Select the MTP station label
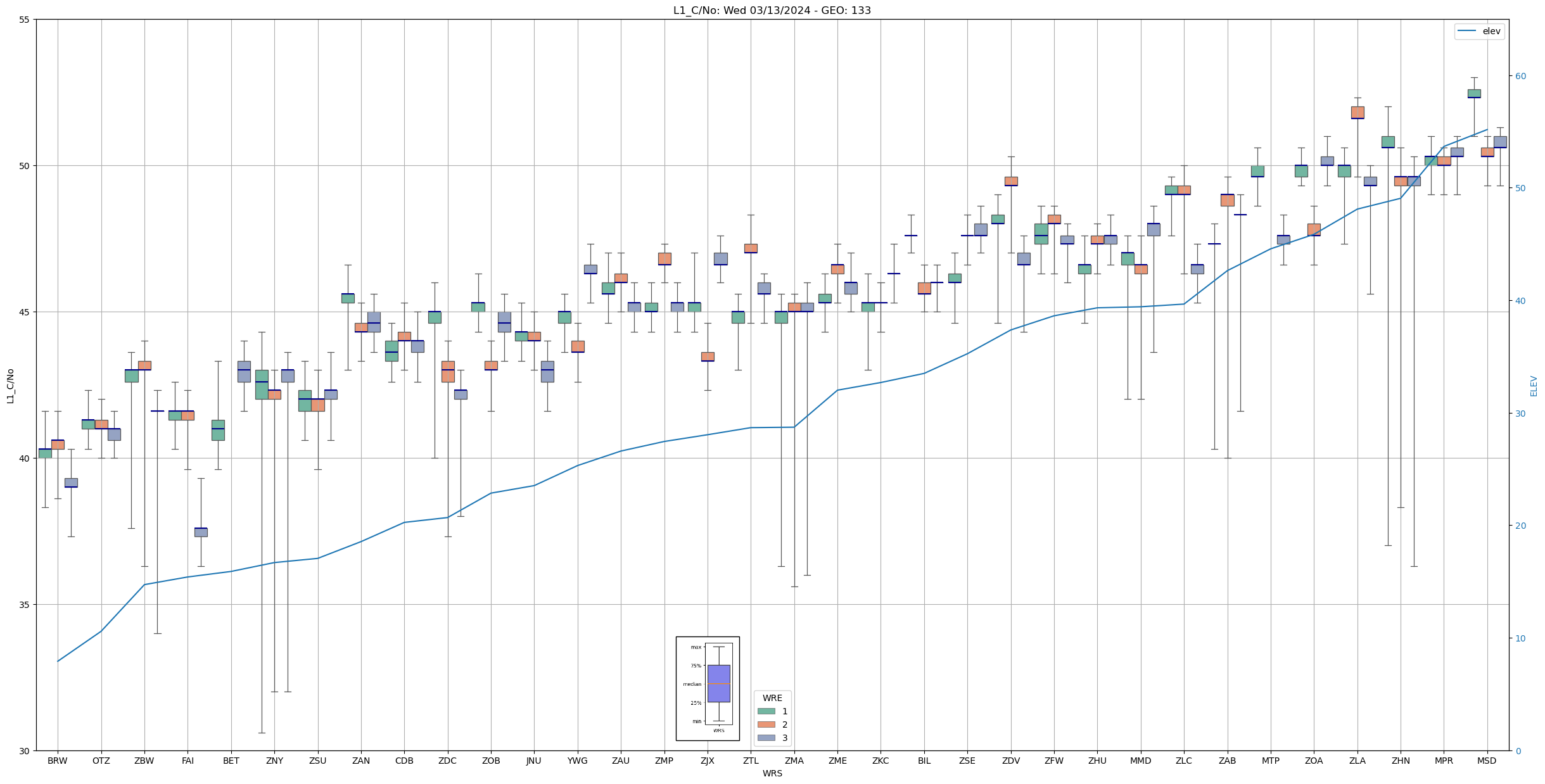 coord(1271,761)
